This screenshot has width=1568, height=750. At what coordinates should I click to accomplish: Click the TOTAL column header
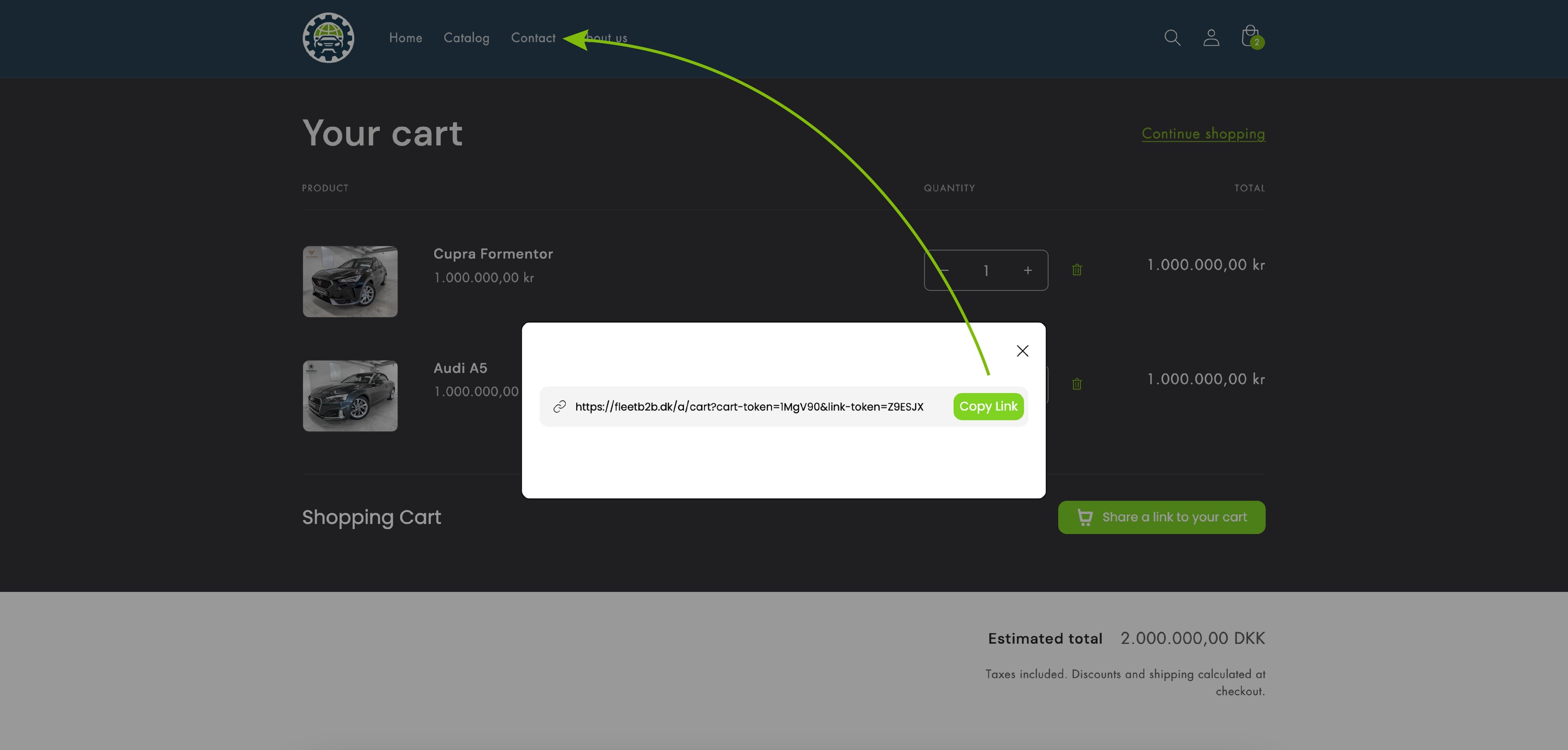[1249, 188]
